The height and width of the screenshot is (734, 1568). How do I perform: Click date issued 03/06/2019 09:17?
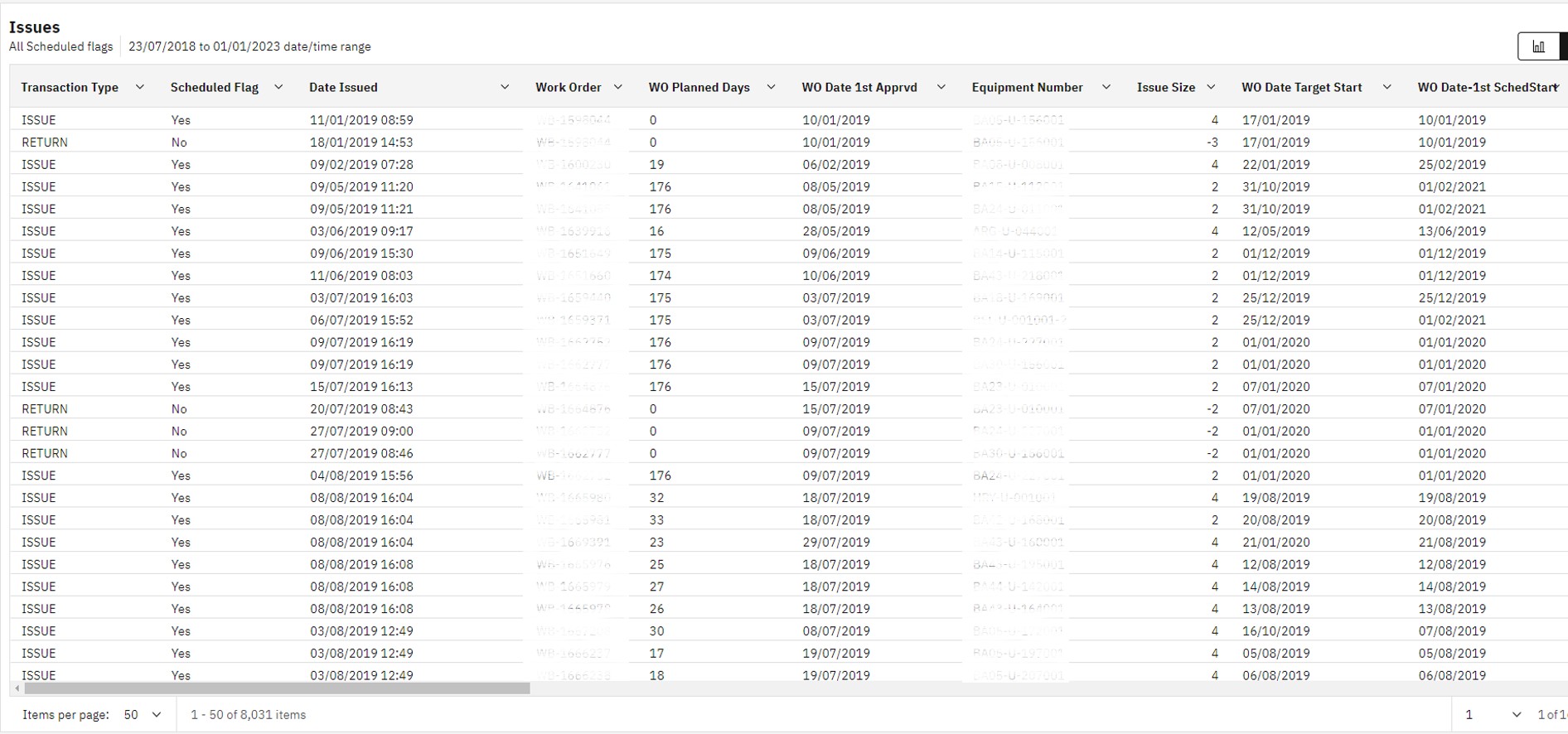[x=361, y=231]
